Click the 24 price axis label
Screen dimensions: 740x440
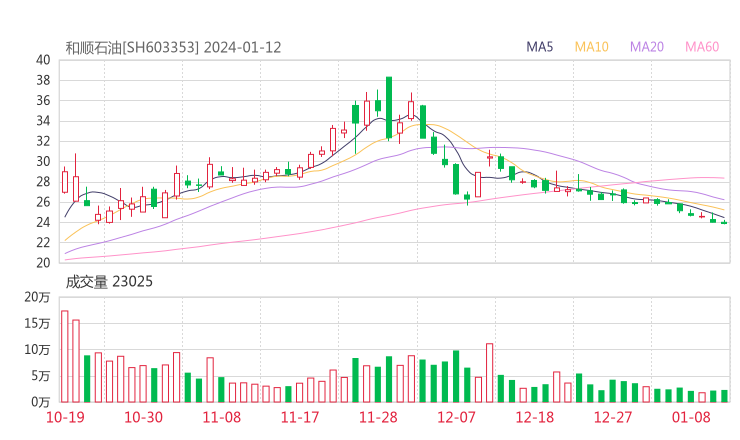pos(43,222)
